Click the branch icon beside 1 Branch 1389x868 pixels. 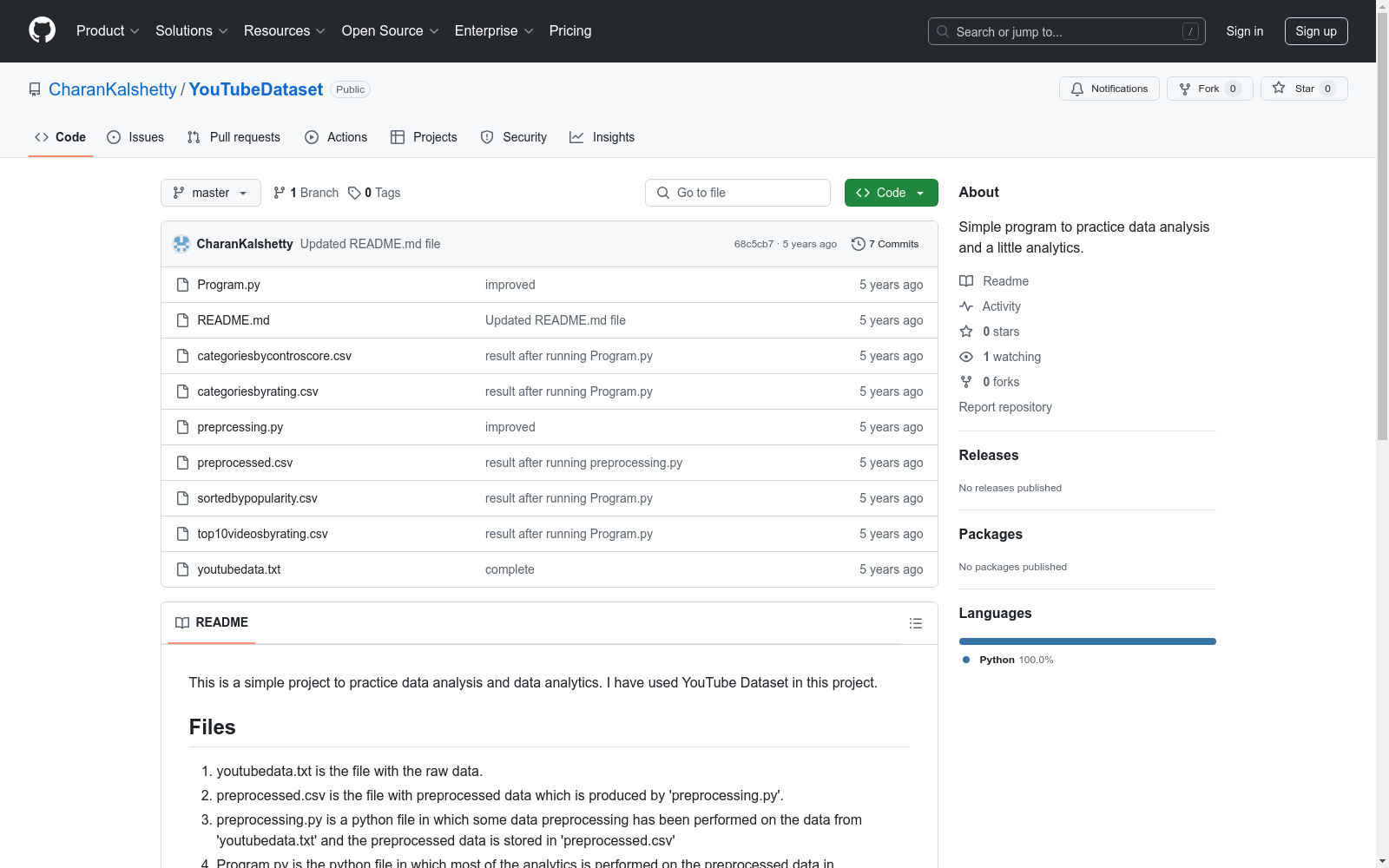pyautogui.click(x=280, y=193)
